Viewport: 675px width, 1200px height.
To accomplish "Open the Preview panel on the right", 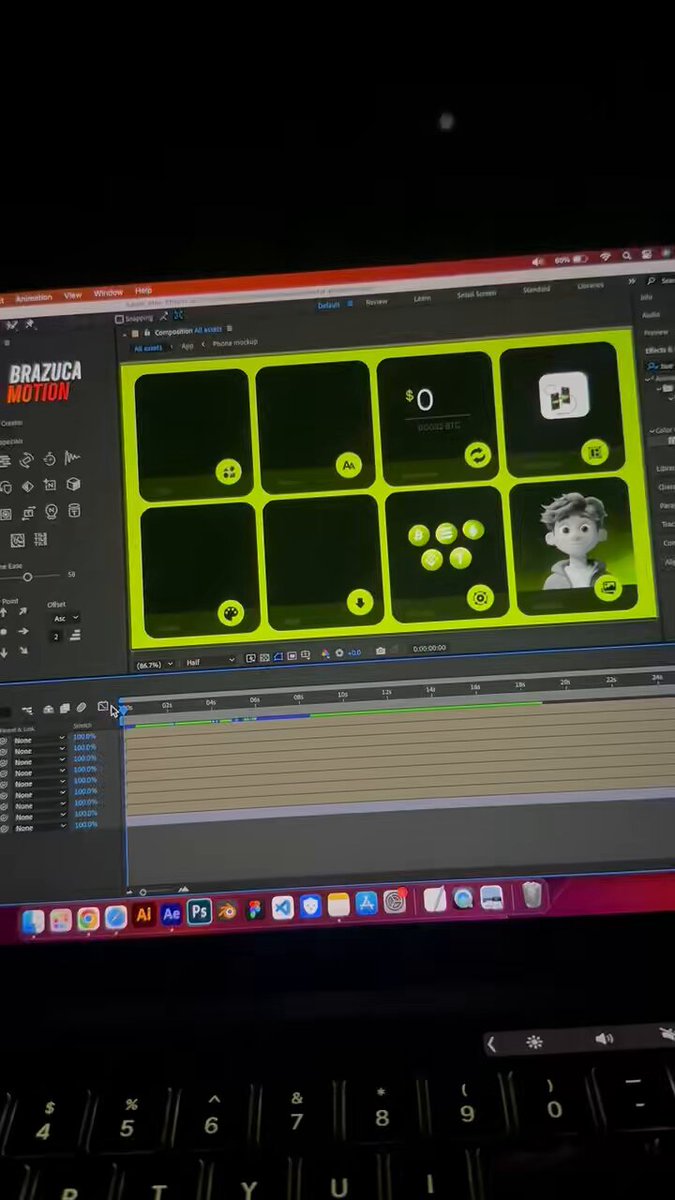I will click(656, 333).
